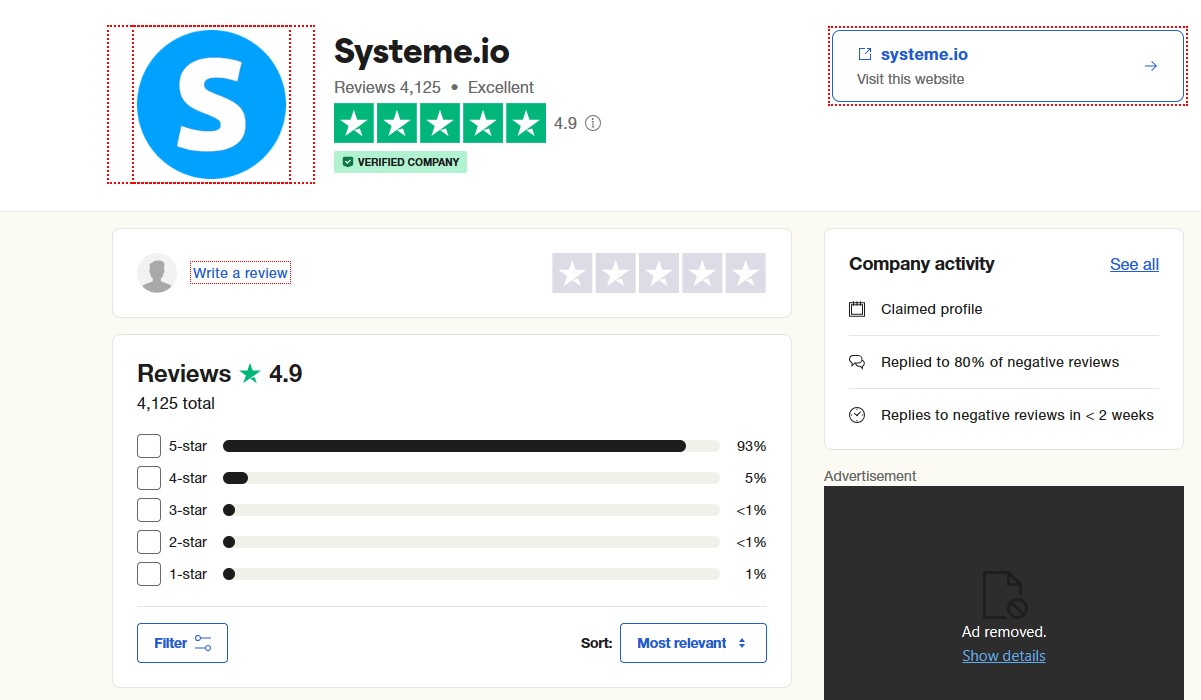The height and width of the screenshot is (700, 1201).
Task: Select the first empty rating star
Action: 573,273
